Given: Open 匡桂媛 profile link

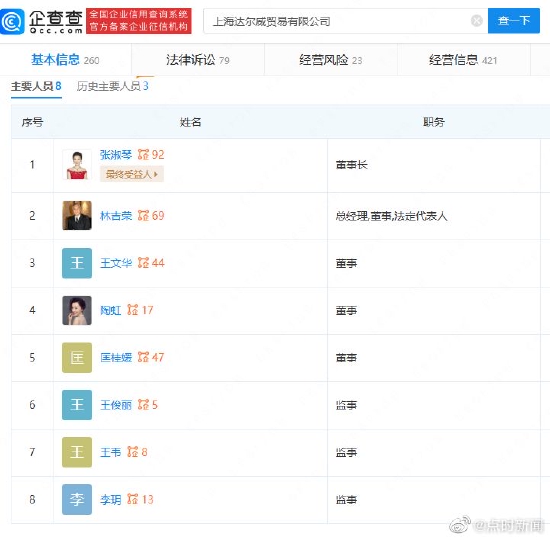Looking at the screenshot, I should tap(116, 358).
